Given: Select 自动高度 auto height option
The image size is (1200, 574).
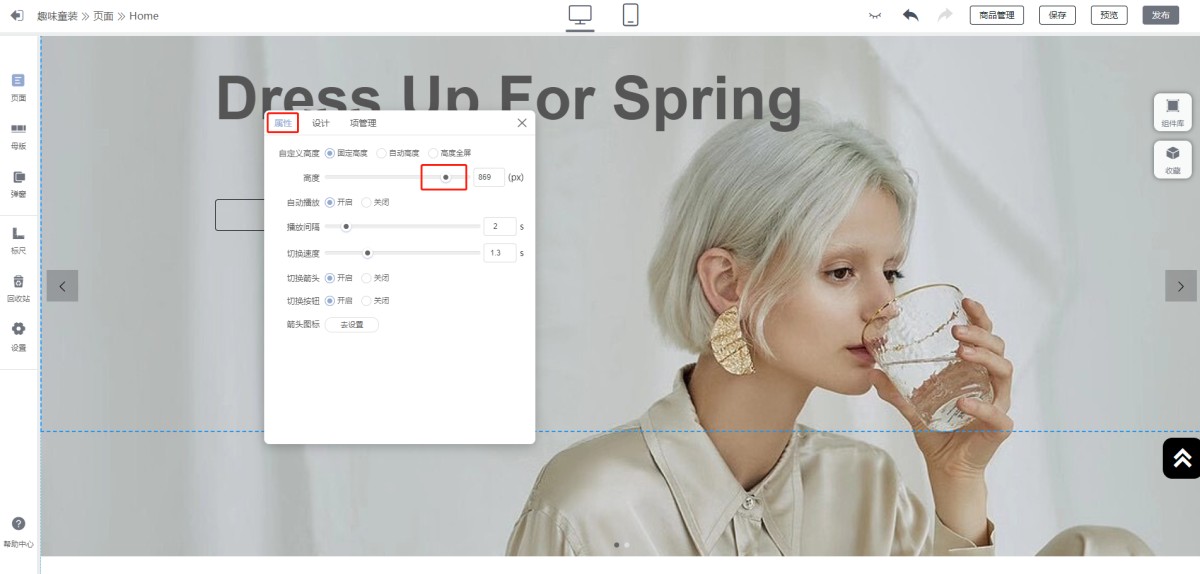Looking at the screenshot, I should point(382,153).
